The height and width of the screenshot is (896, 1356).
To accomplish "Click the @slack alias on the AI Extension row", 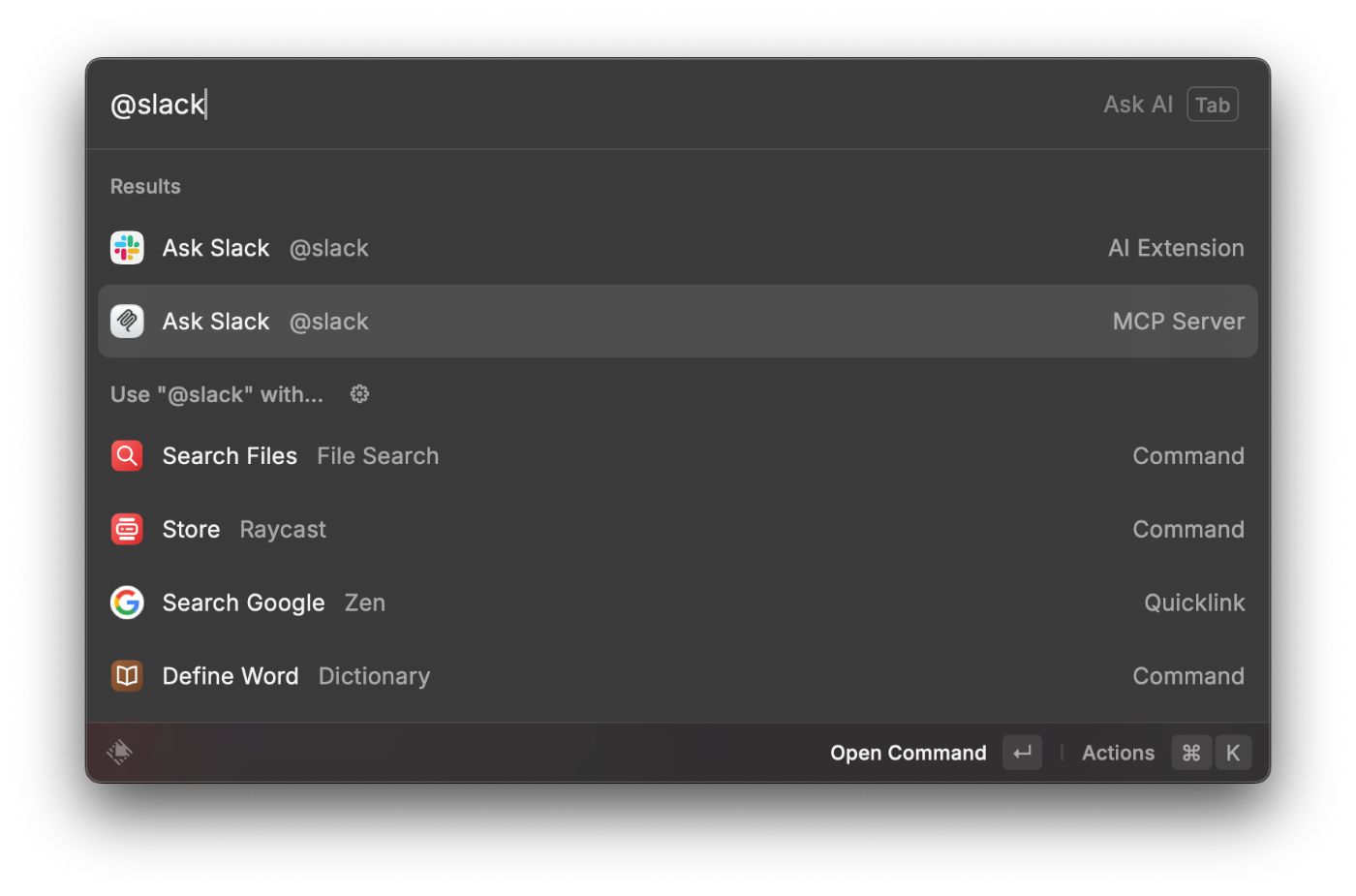I will (329, 248).
